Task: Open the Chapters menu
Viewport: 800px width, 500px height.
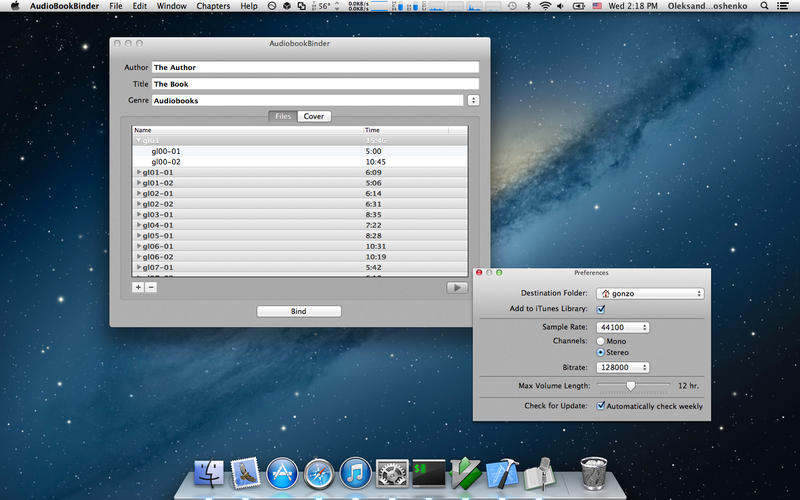Action: pos(213,6)
